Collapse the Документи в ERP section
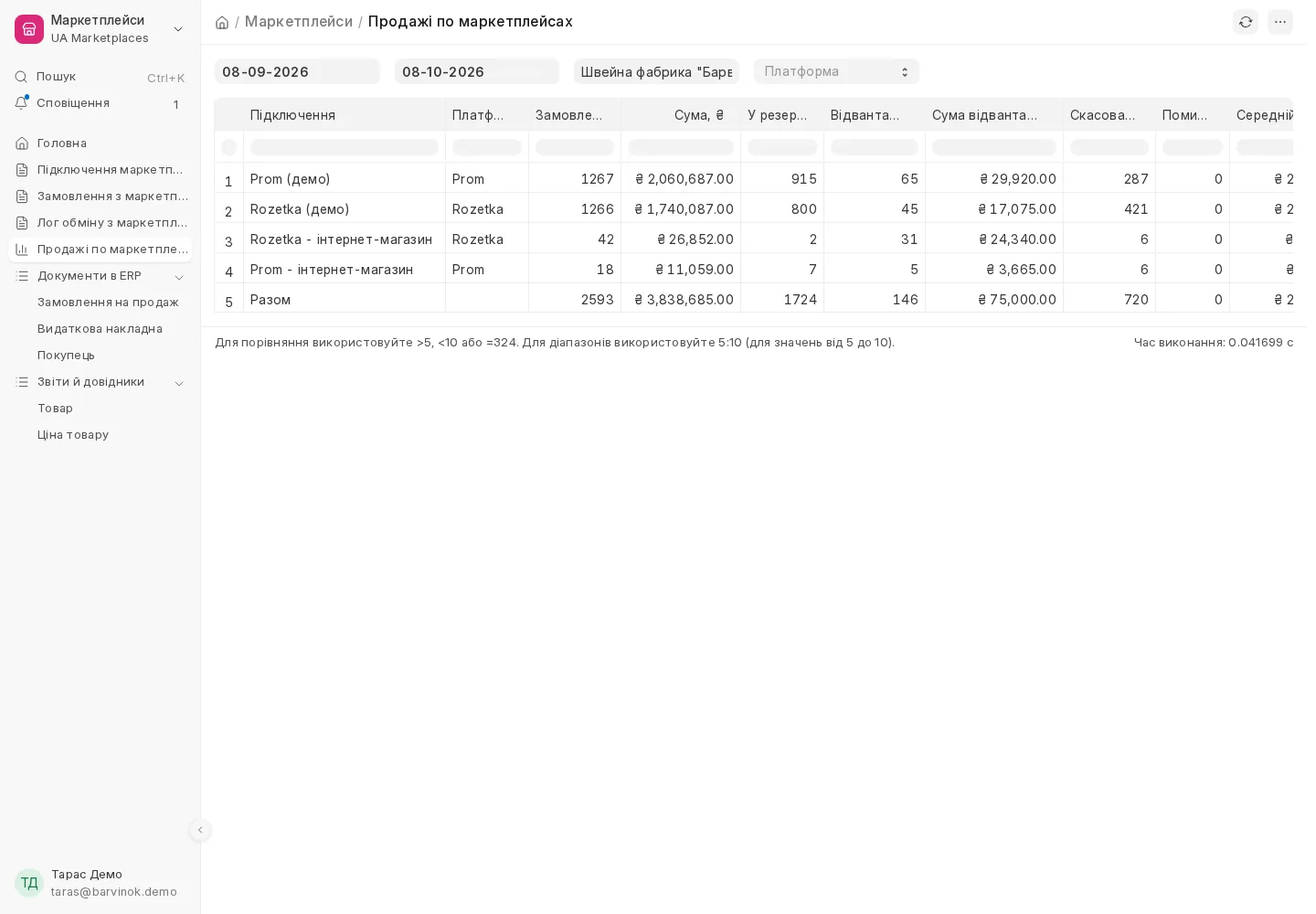The height and width of the screenshot is (914, 1316). click(x=179, y=277)
